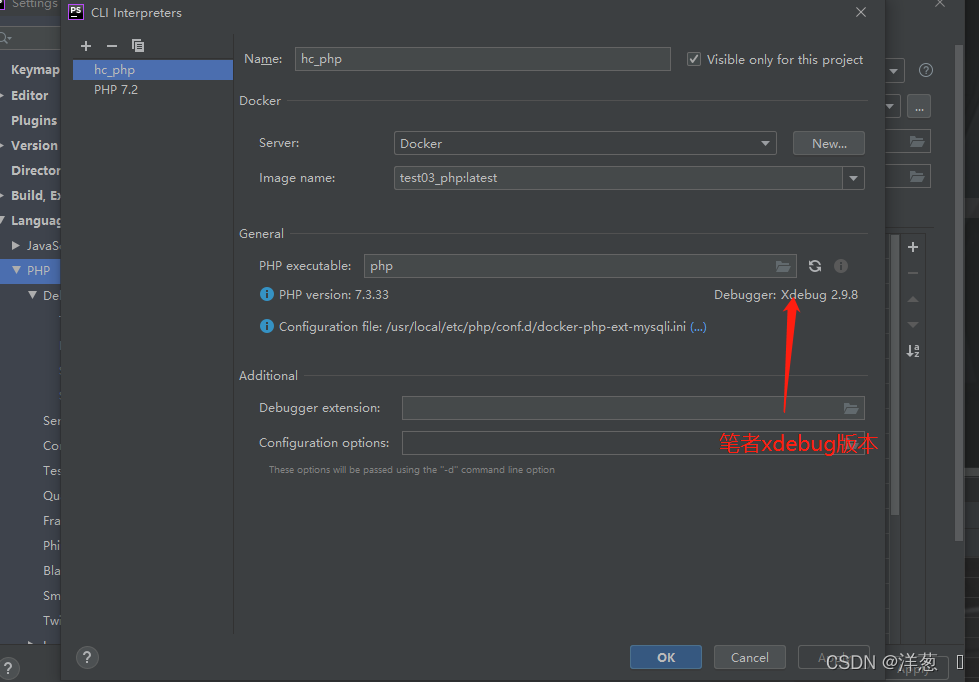Select hc_php interpreter in list

pyautogui.click(x=153, y=70)
